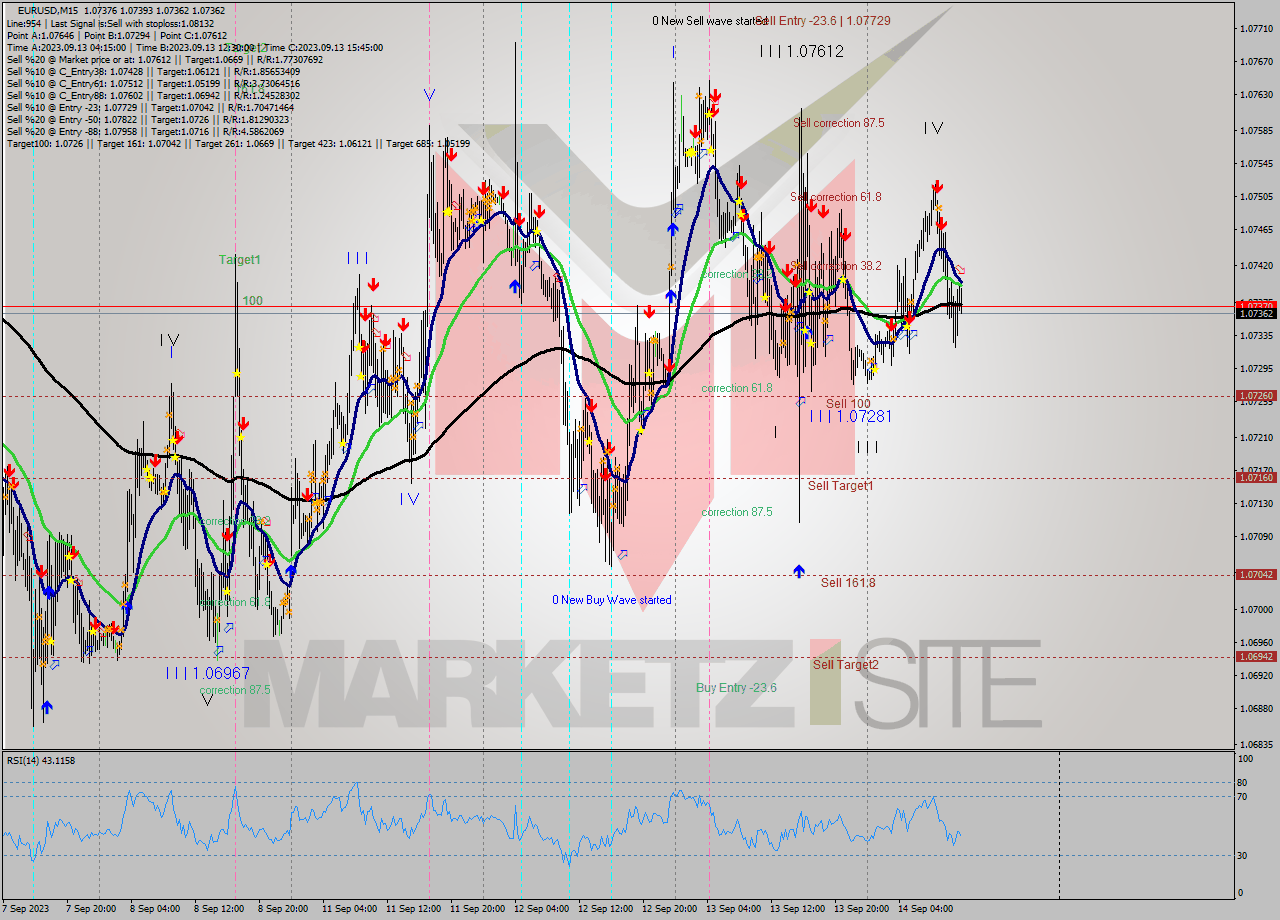Click the '8 Sep 12:00' time axis label

219,909
